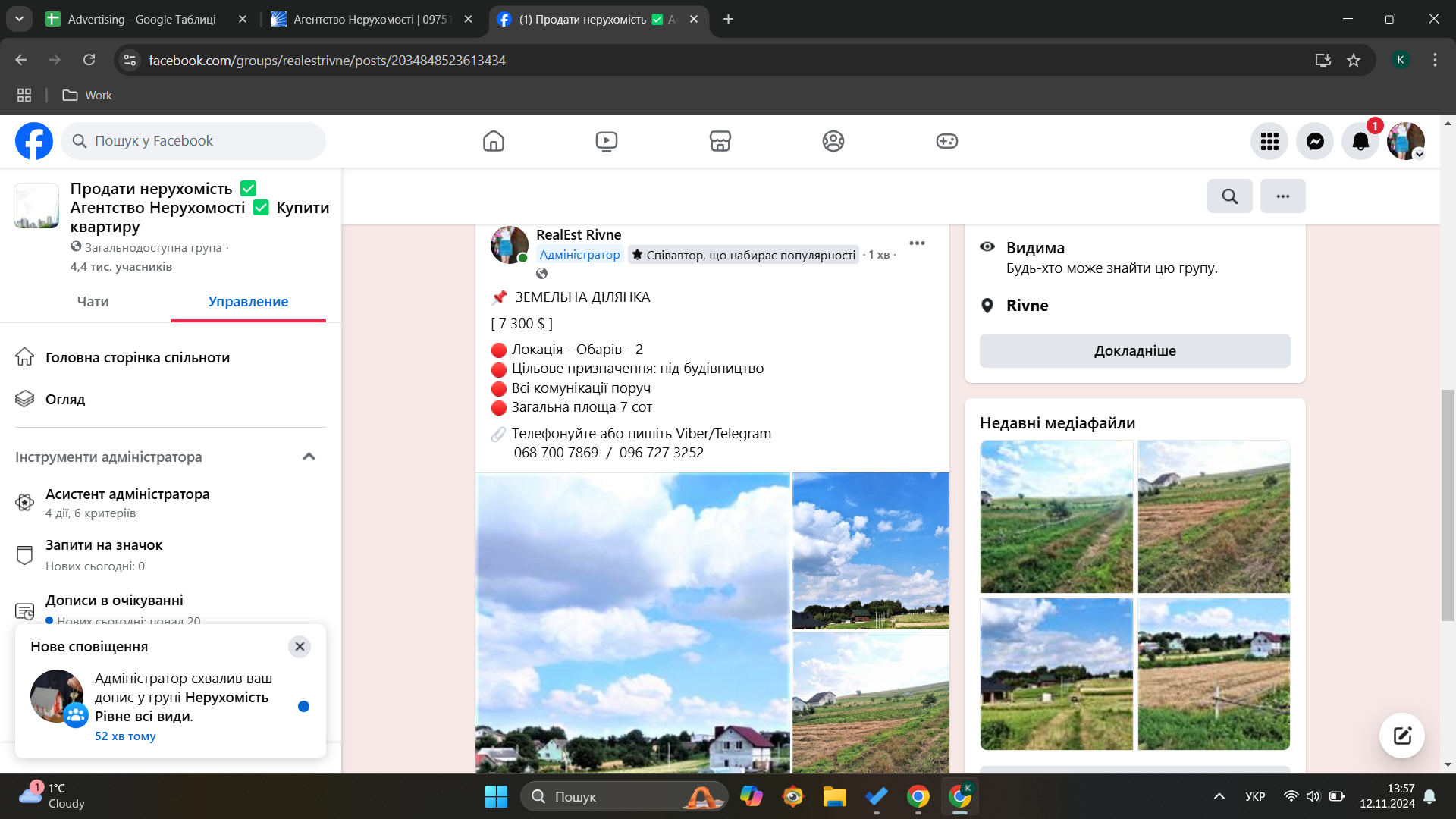Collapse Інструменти адміністратора section
Screen dimensions: 1456x819
pyautogui.click(x=309, y=457)
